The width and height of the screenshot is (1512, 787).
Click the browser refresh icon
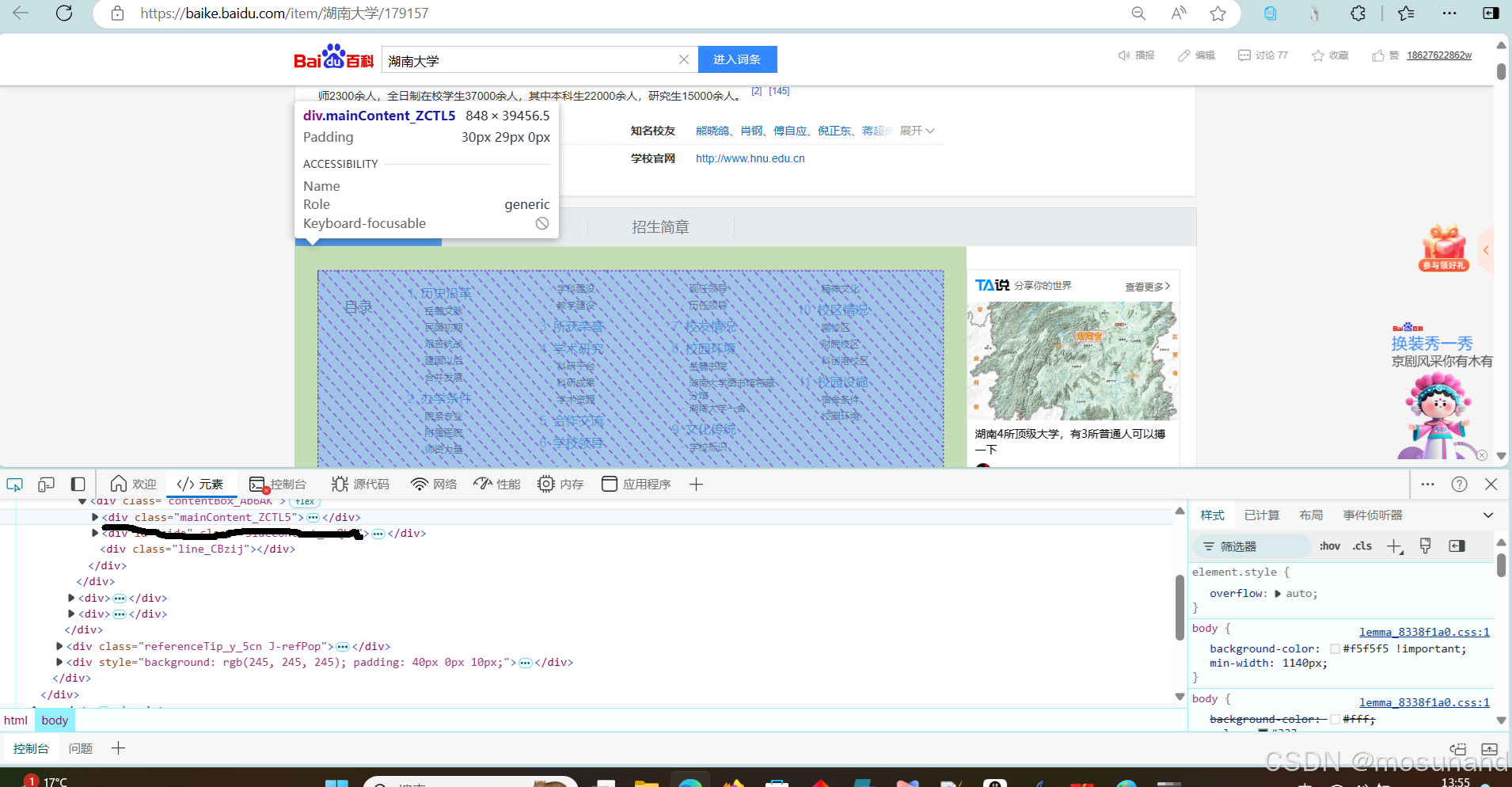point(64,13)
